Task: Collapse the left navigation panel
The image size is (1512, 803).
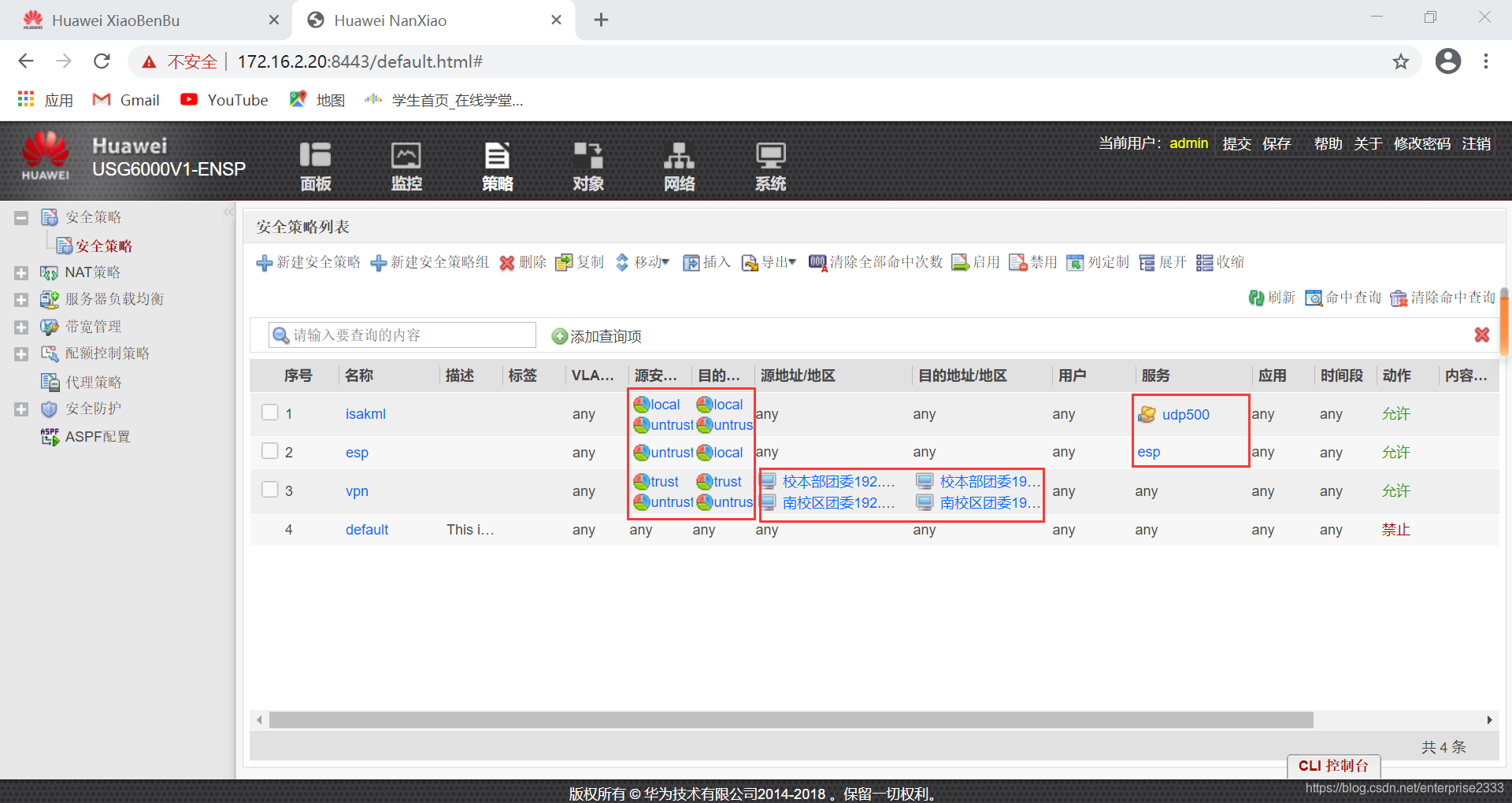Action: [x=228, y=212]
